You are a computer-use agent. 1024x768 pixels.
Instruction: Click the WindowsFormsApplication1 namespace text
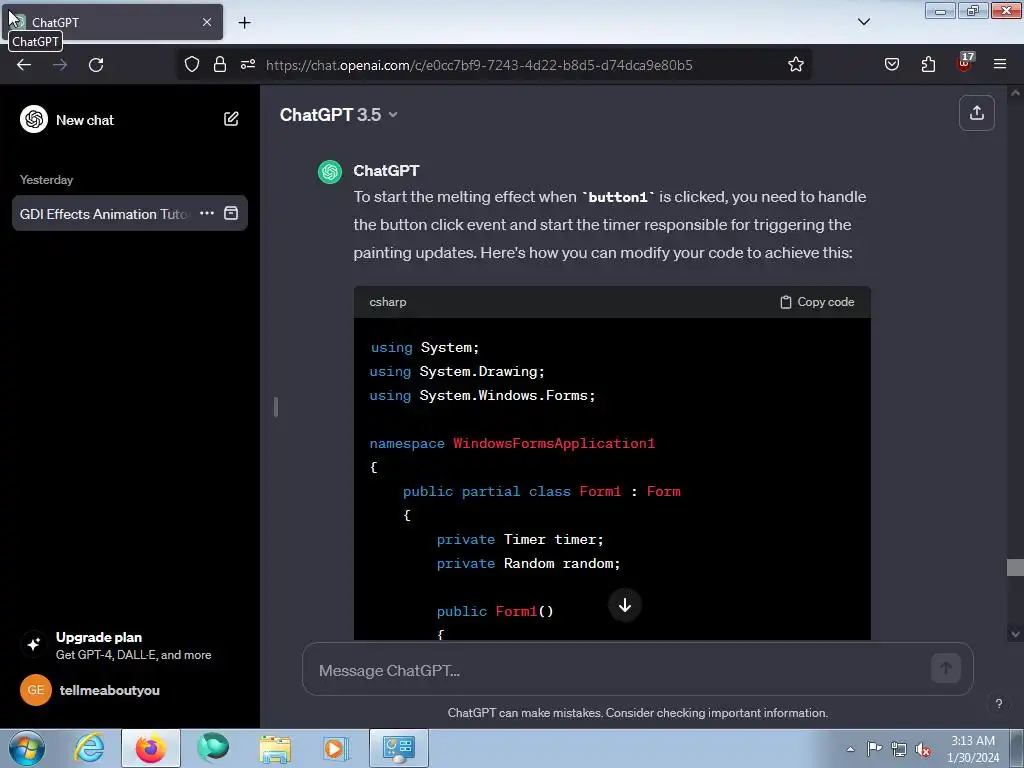pos(554,443)
